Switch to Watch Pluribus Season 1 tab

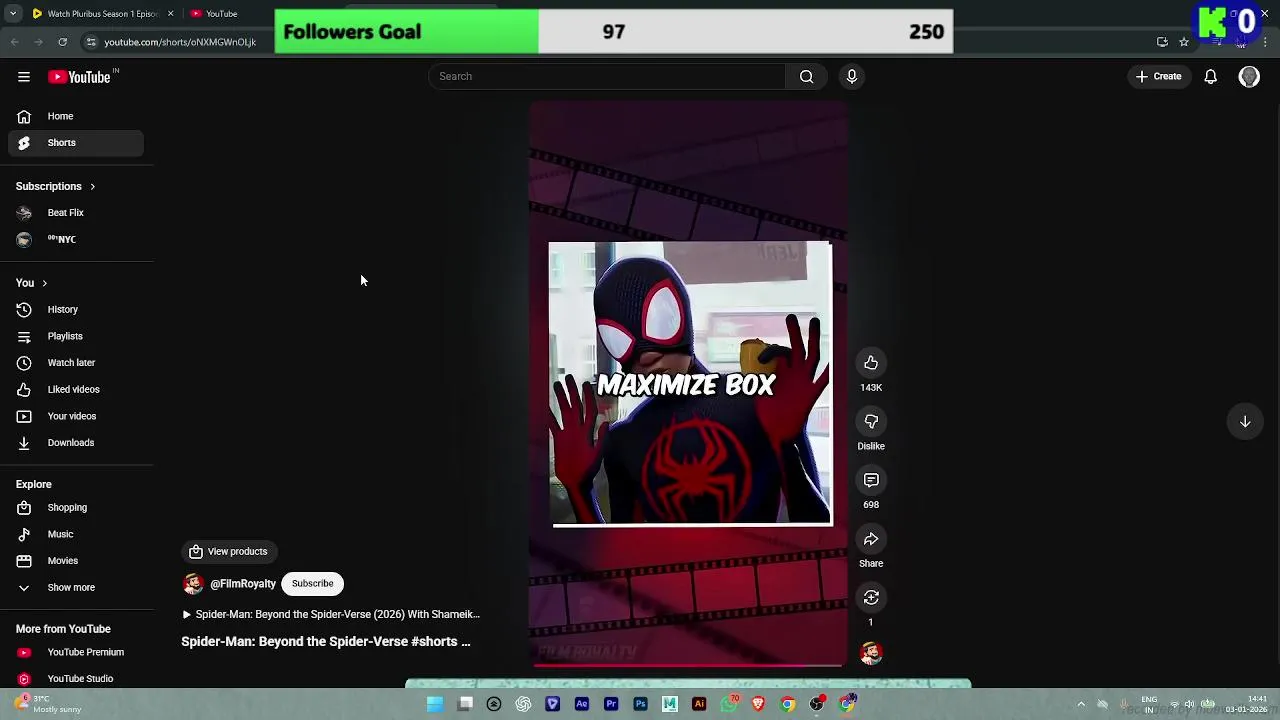(x=102, y=14)
